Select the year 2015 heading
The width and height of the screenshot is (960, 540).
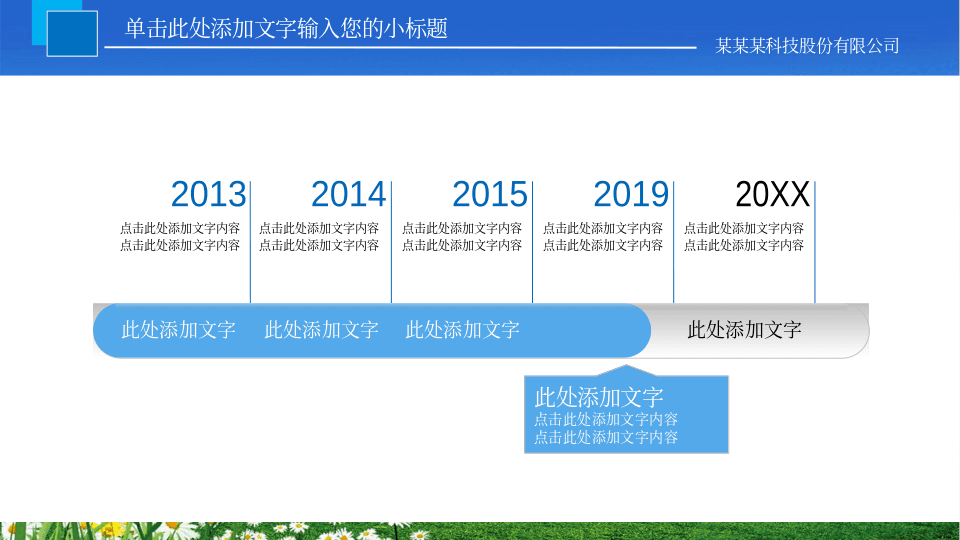click(x=490, y=194)
